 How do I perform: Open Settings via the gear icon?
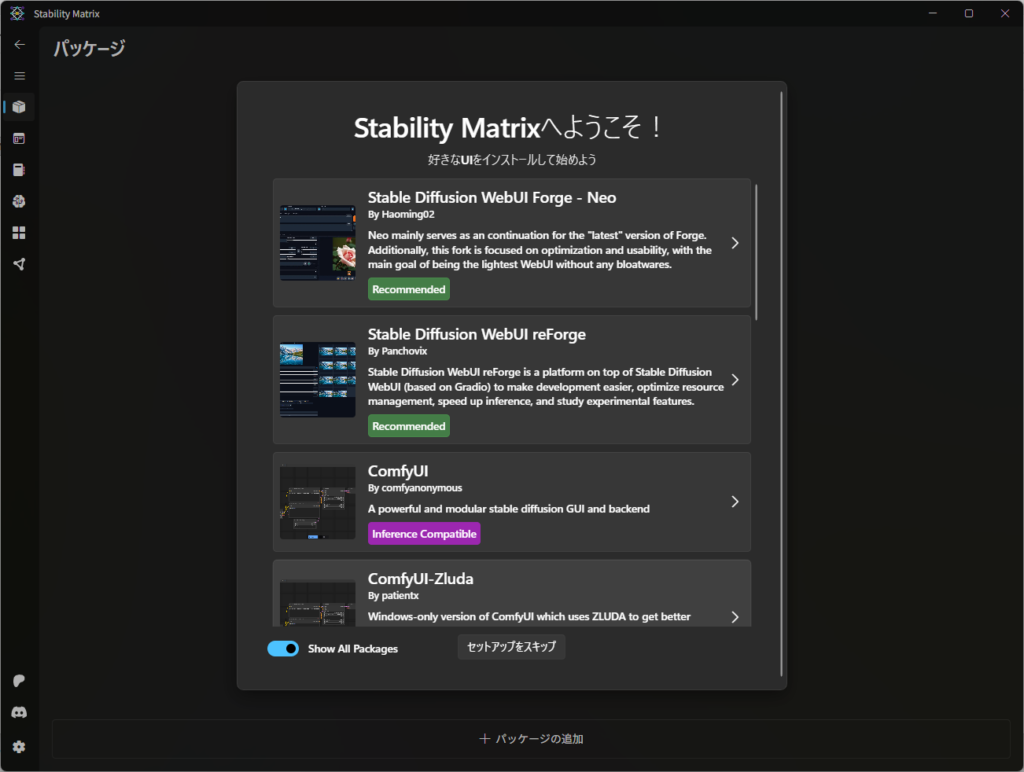pyautogui.click(x=19, y=746)
